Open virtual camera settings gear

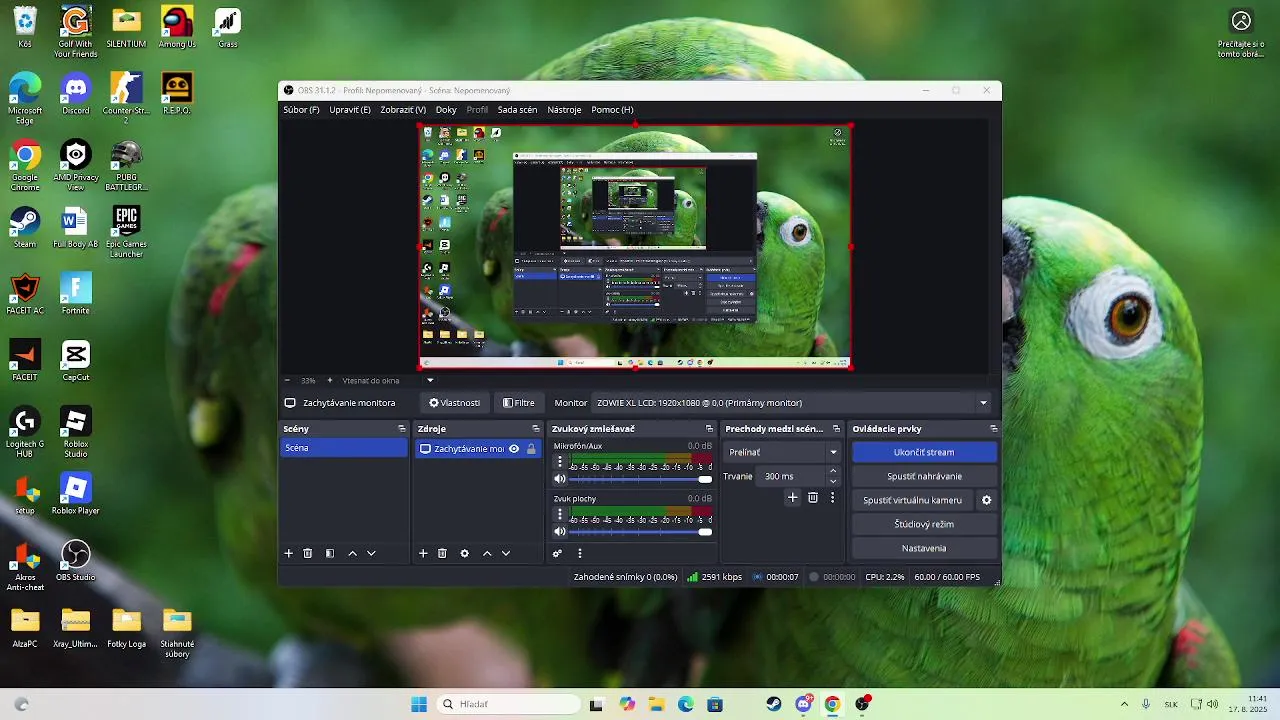(986, 500)
